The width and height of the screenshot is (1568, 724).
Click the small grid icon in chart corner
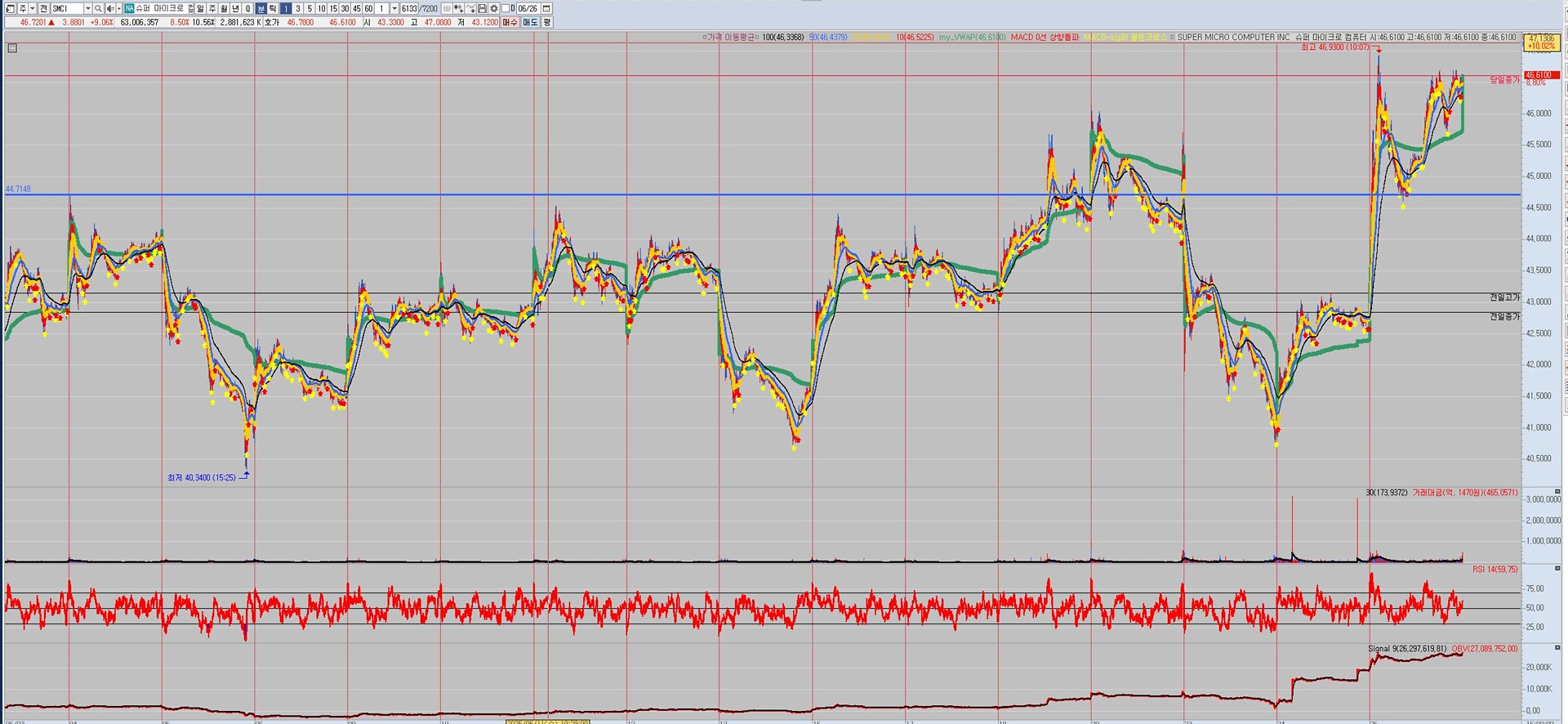[11, 48]
